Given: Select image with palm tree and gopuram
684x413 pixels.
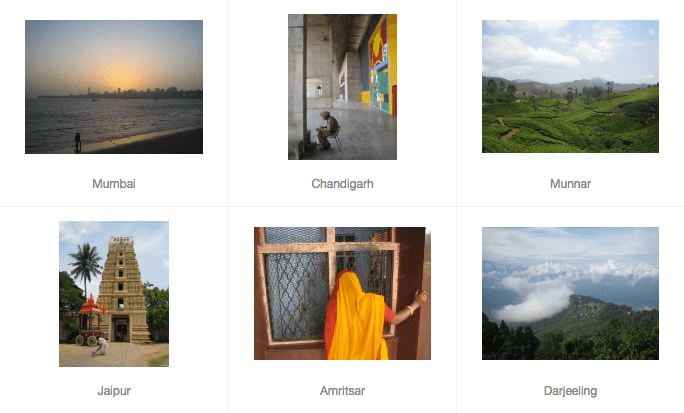Looking at the screenshot, I should tap(114, 294).
